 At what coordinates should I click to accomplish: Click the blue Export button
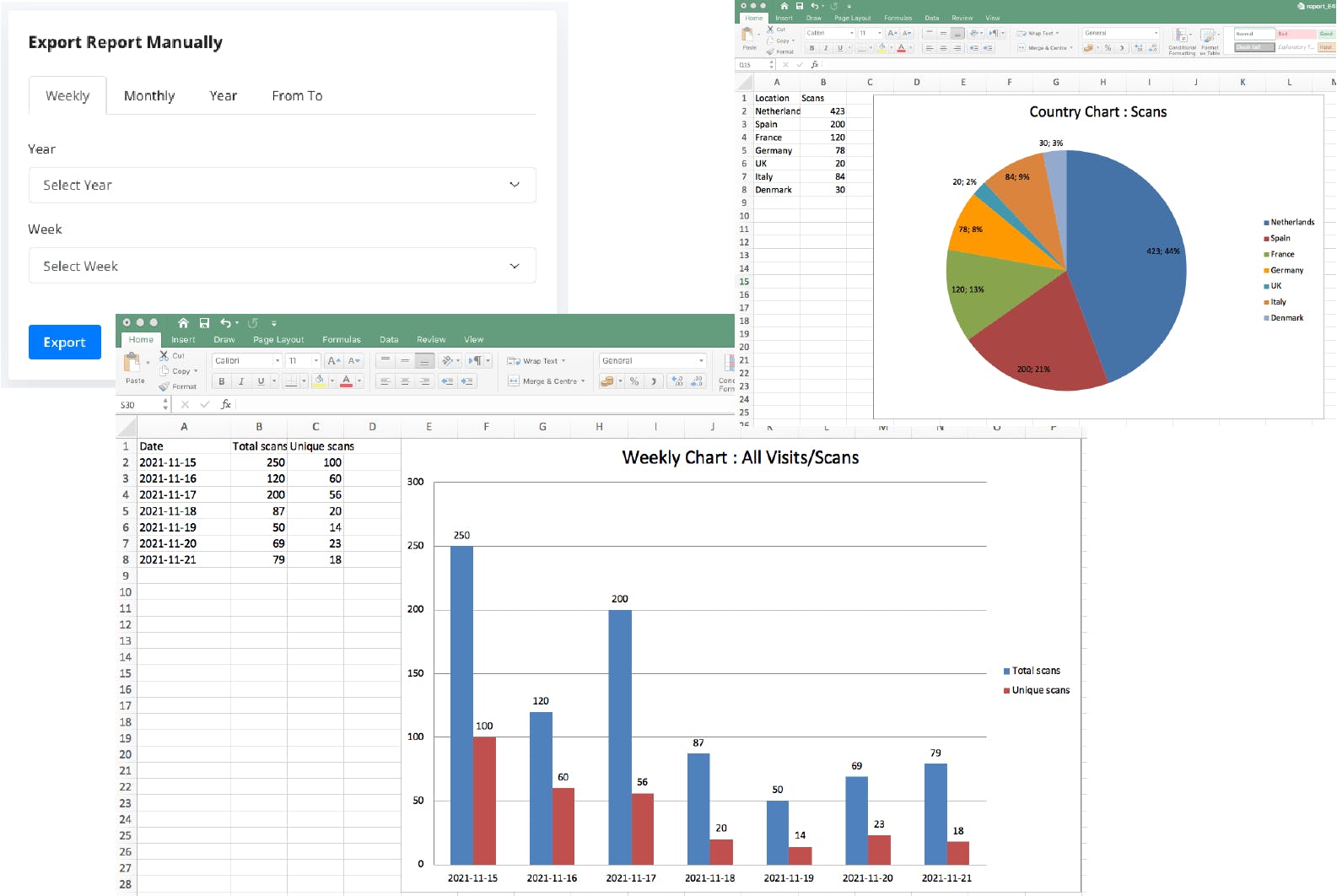pyautogui.click(x=65, y=343)
